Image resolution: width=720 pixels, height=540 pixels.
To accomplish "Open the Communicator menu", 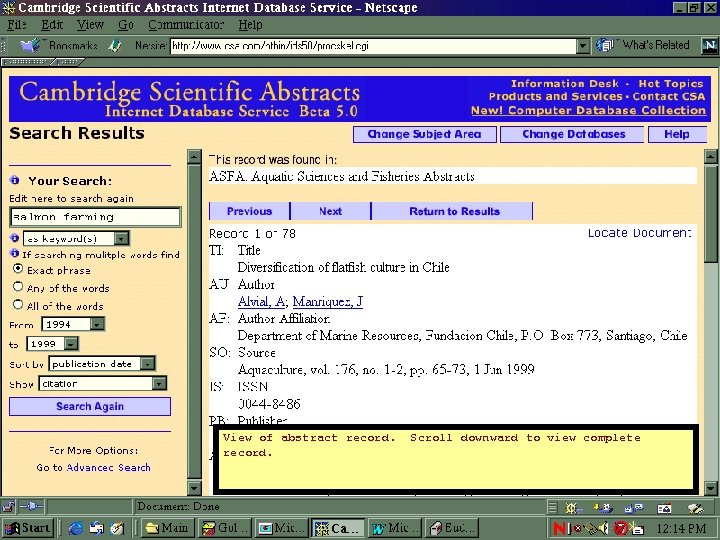I will pos(186,24).
